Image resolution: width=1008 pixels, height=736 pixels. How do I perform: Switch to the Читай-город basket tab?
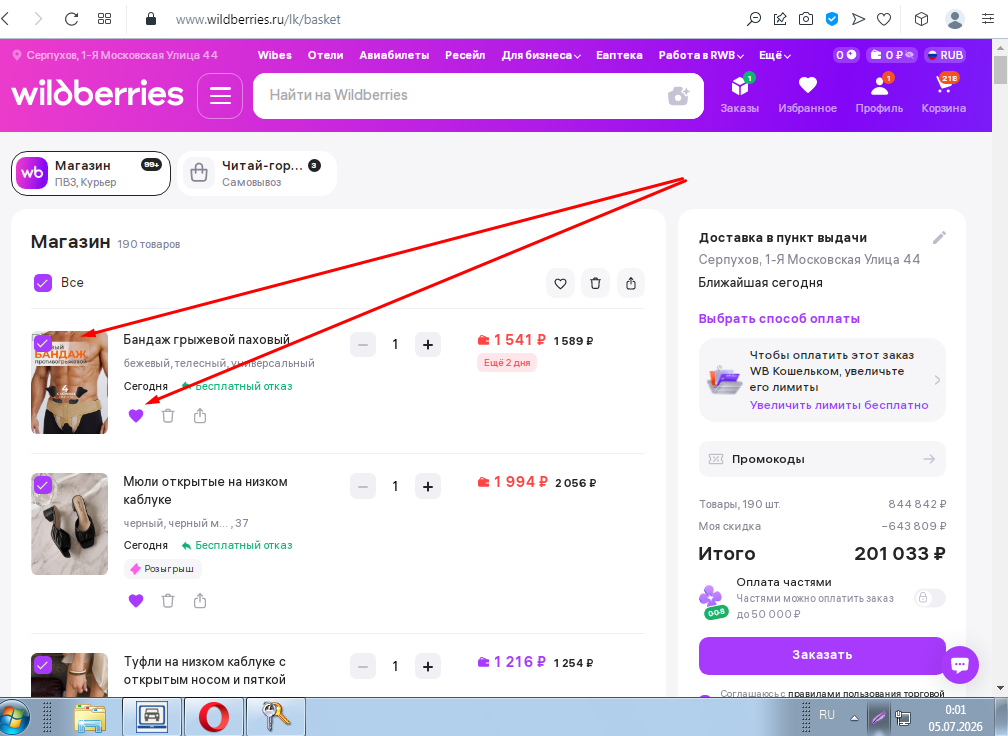pyautogui.click(x=257, y=174)
